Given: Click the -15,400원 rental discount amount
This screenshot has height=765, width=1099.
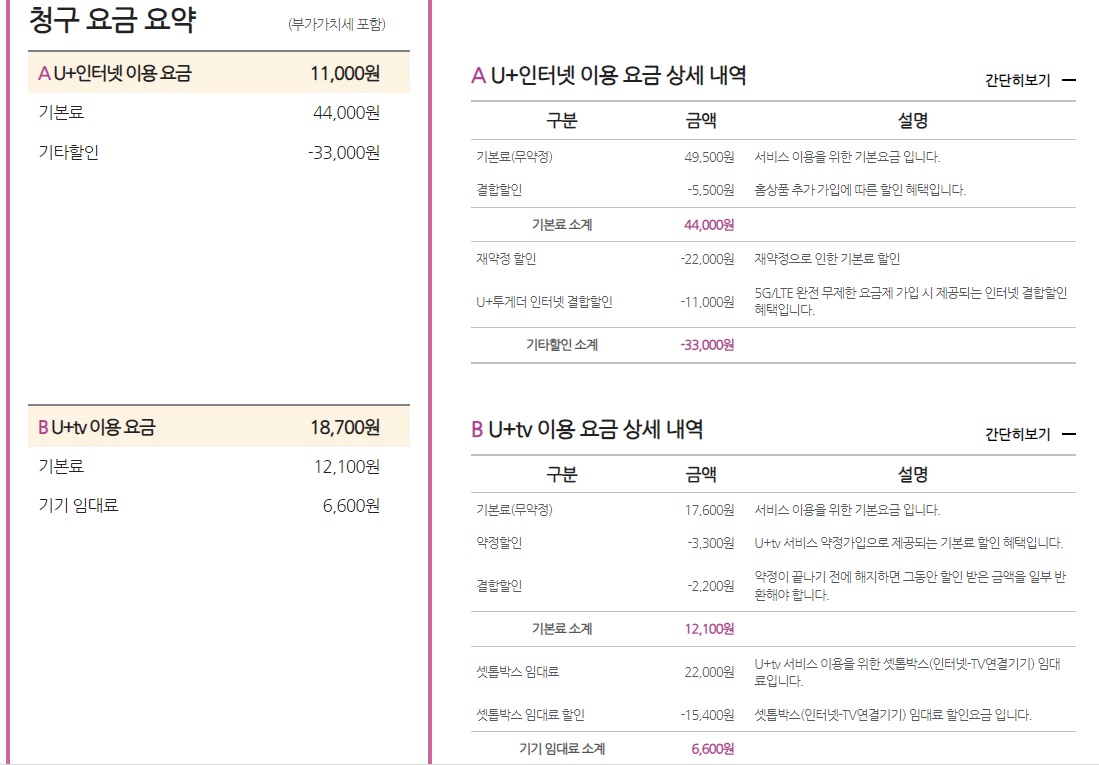Looking at the screenshot, I should coord(707,715).
